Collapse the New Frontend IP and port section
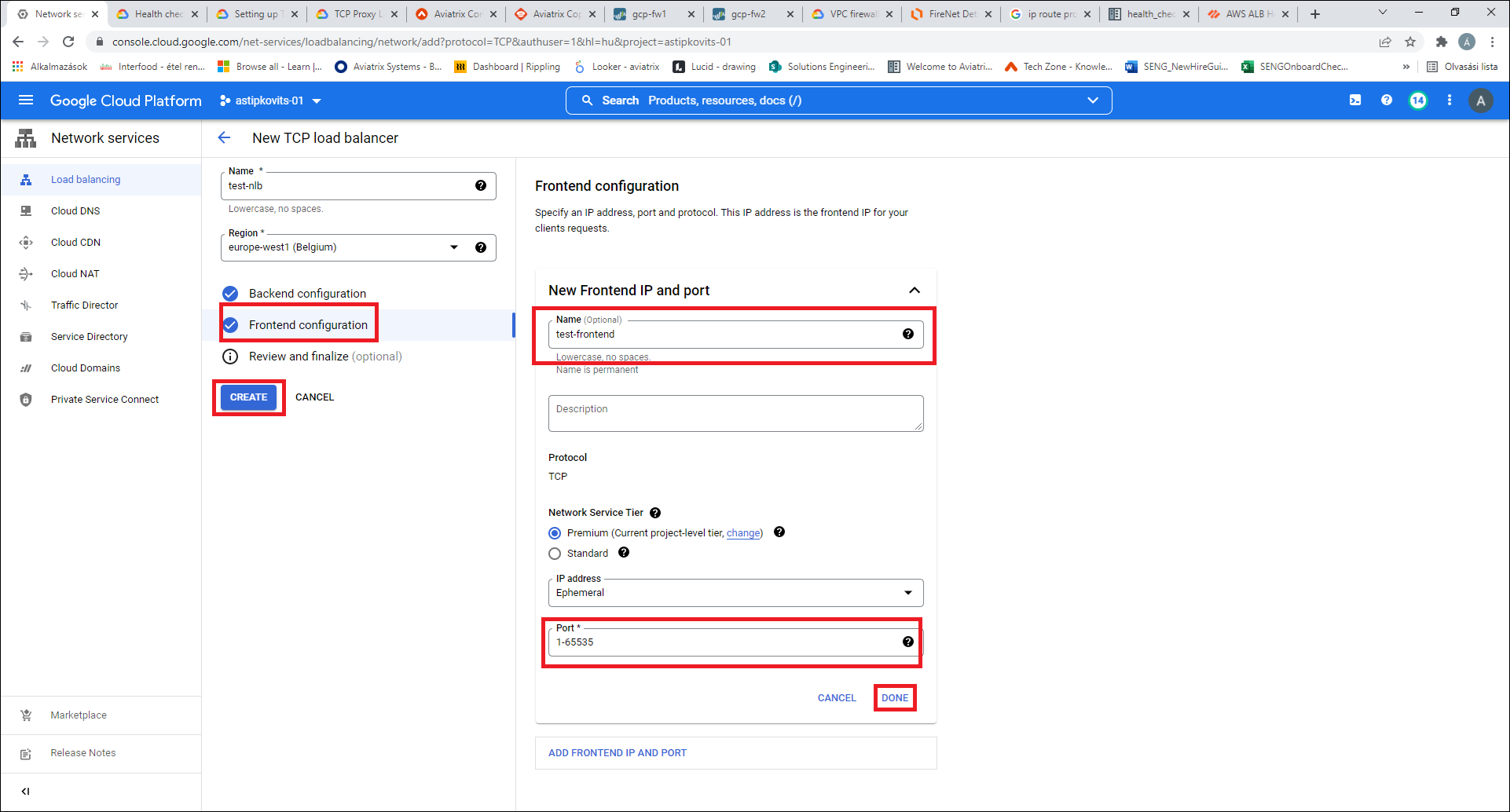This screenshot has height=812, width=1510. 914,291
